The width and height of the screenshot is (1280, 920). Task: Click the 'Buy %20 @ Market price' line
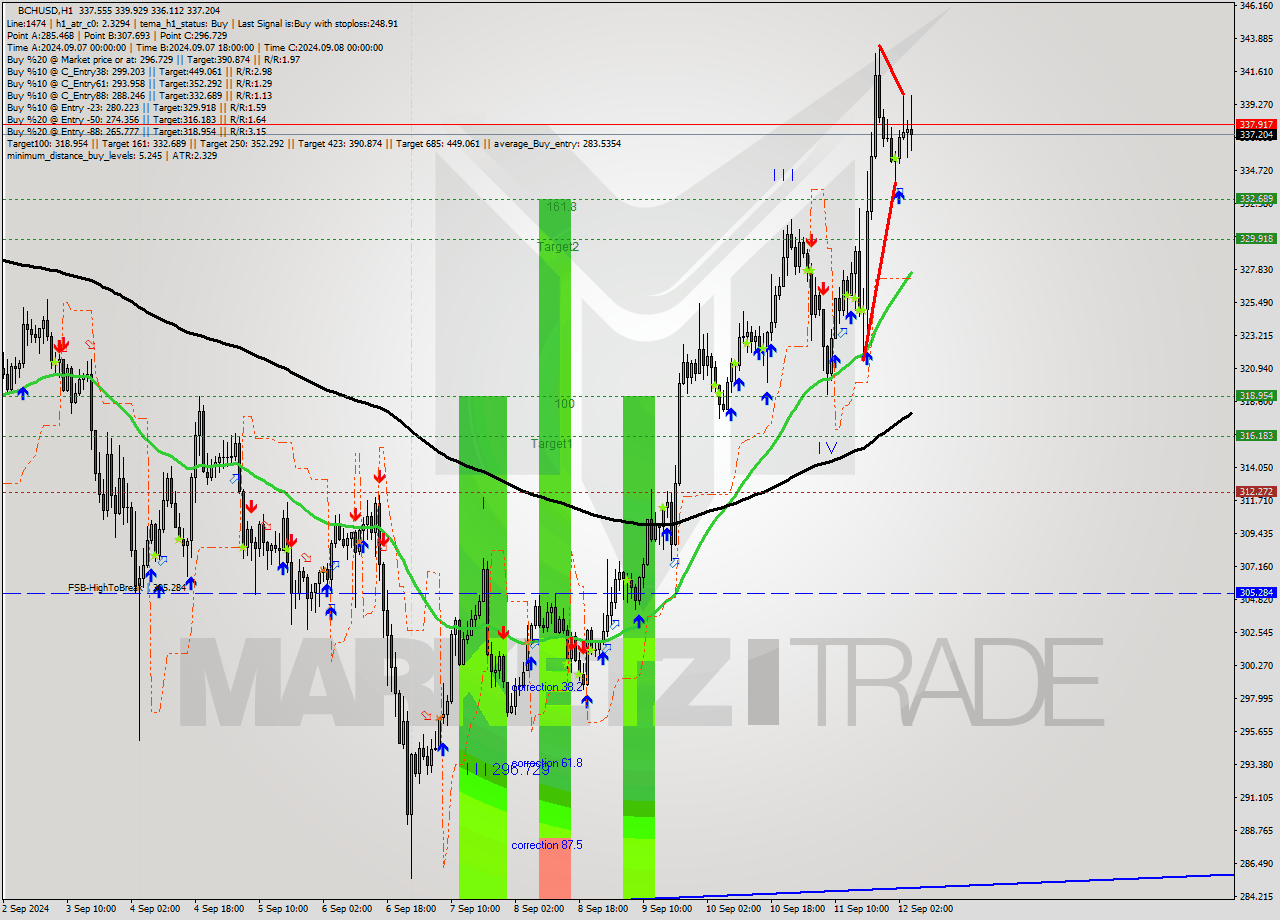coord(153,59)
